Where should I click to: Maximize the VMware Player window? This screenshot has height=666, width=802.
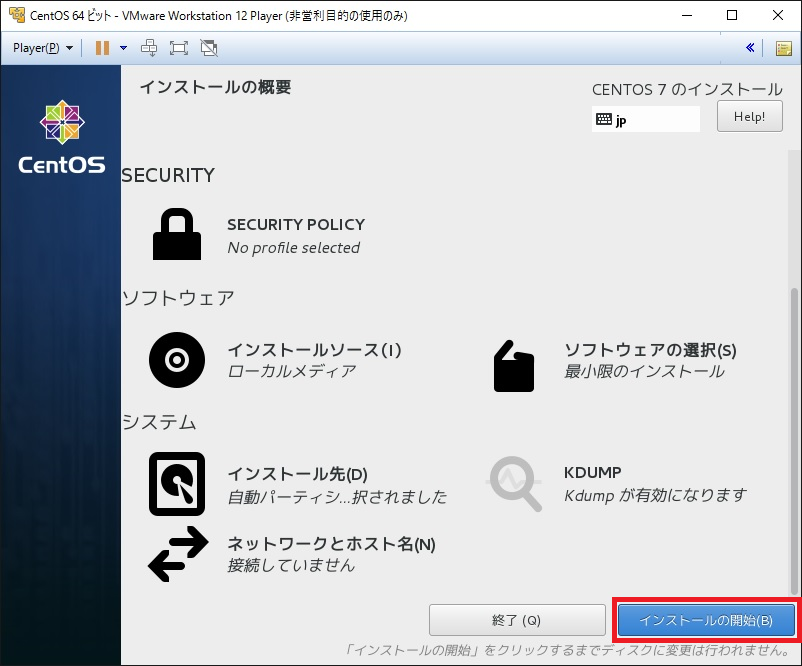point(732,15)
